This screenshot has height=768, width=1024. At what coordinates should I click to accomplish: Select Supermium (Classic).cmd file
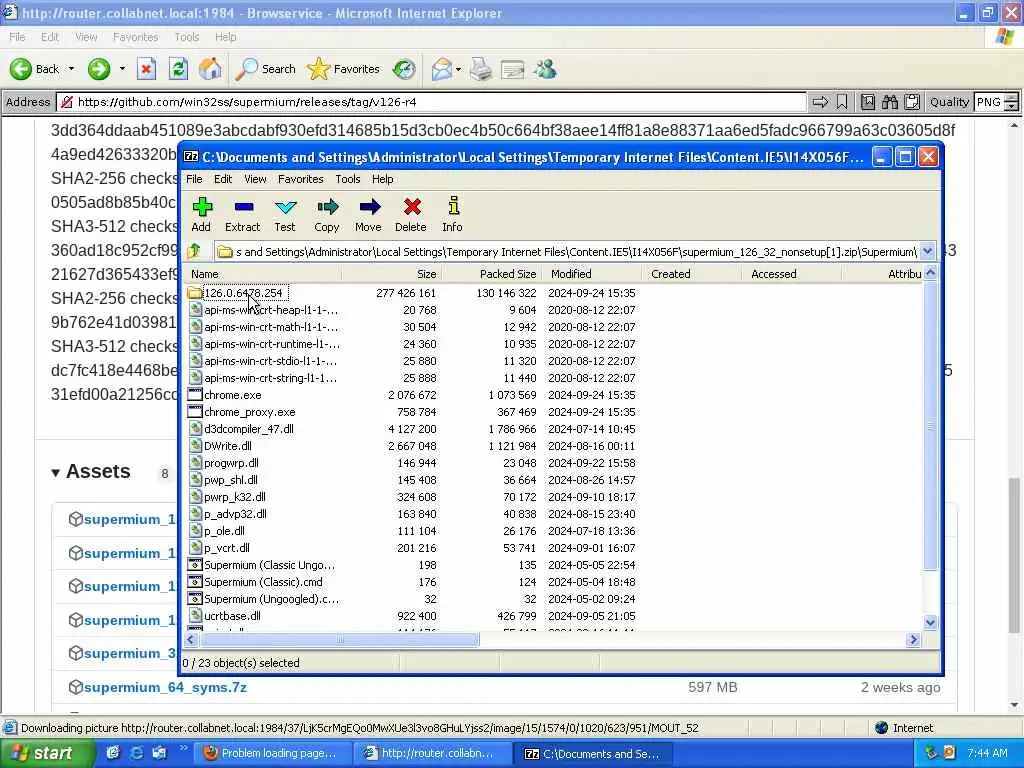[x=263, y=582]
